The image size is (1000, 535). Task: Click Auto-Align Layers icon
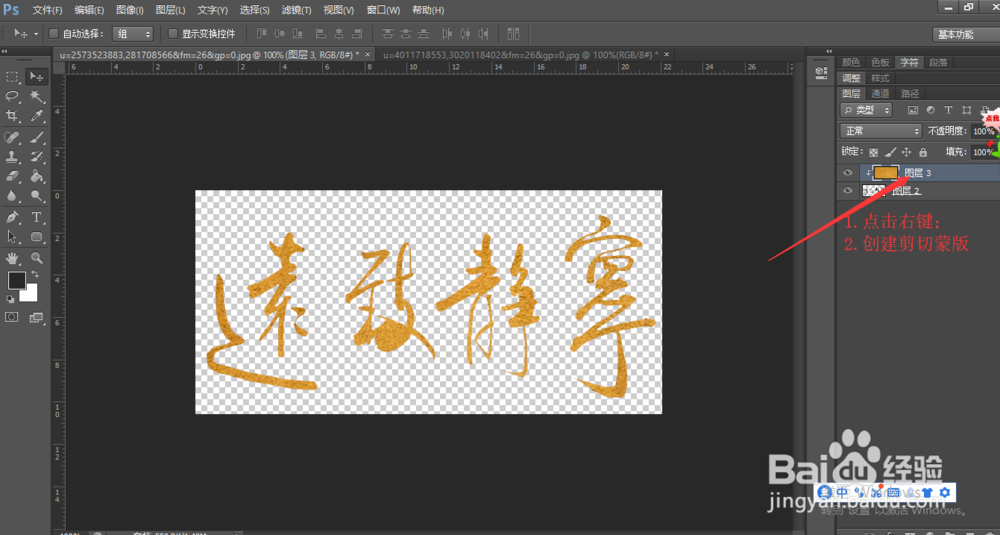[x=513, y=34]
